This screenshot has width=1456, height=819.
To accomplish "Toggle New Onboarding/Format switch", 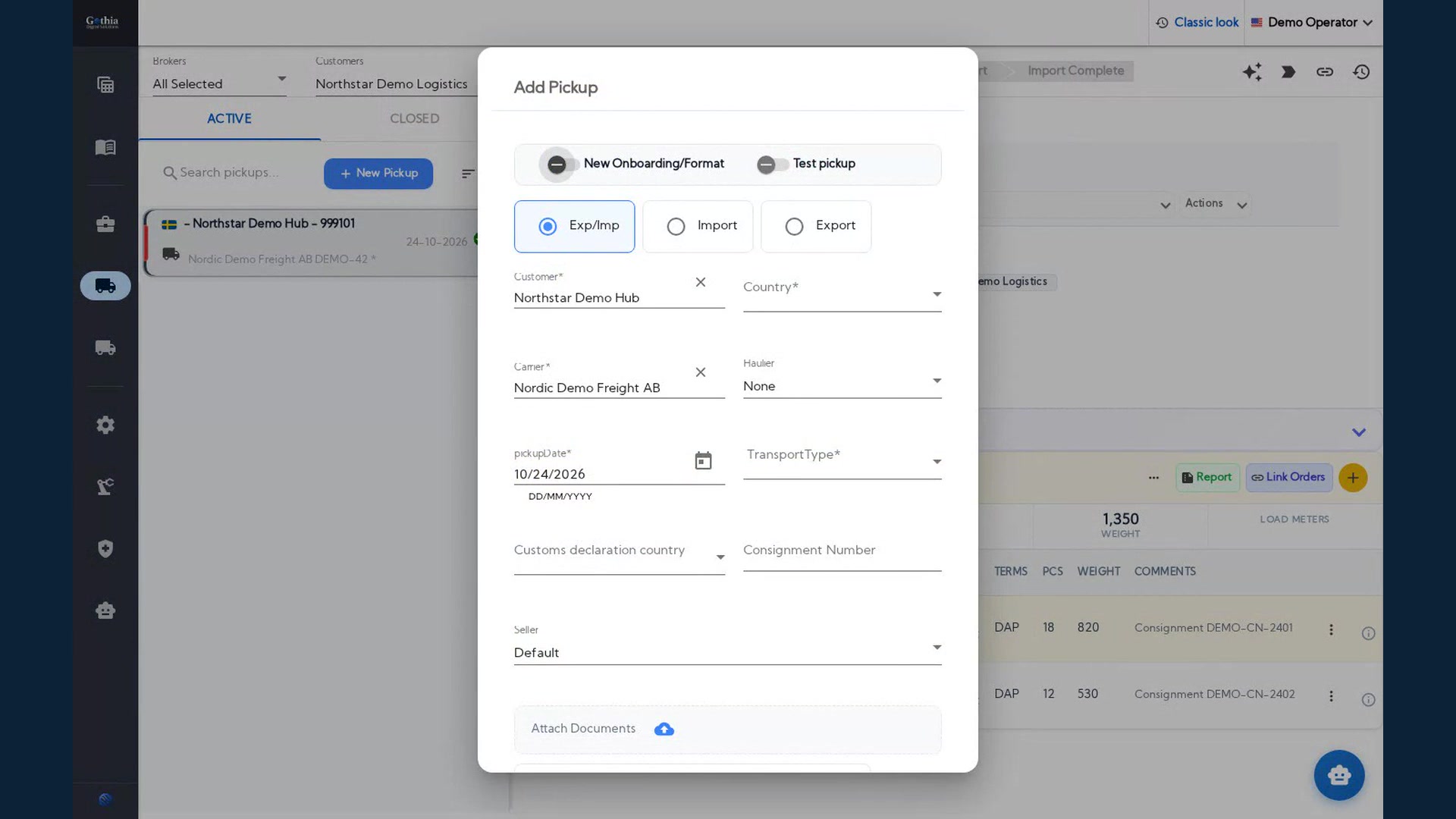I will point(562,165).
